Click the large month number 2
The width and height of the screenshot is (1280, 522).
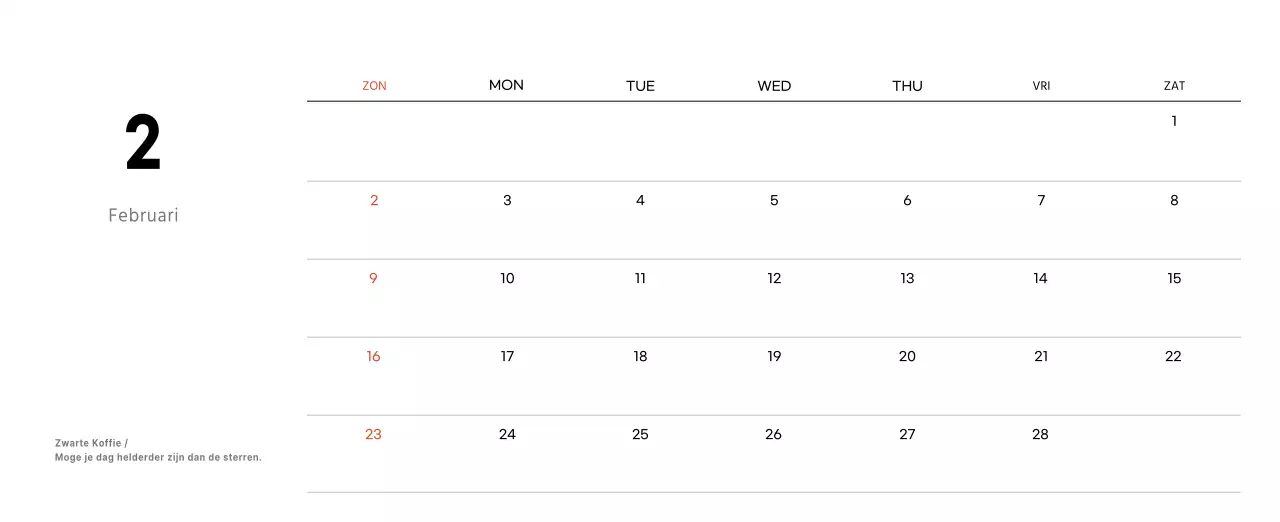point(143,144)
